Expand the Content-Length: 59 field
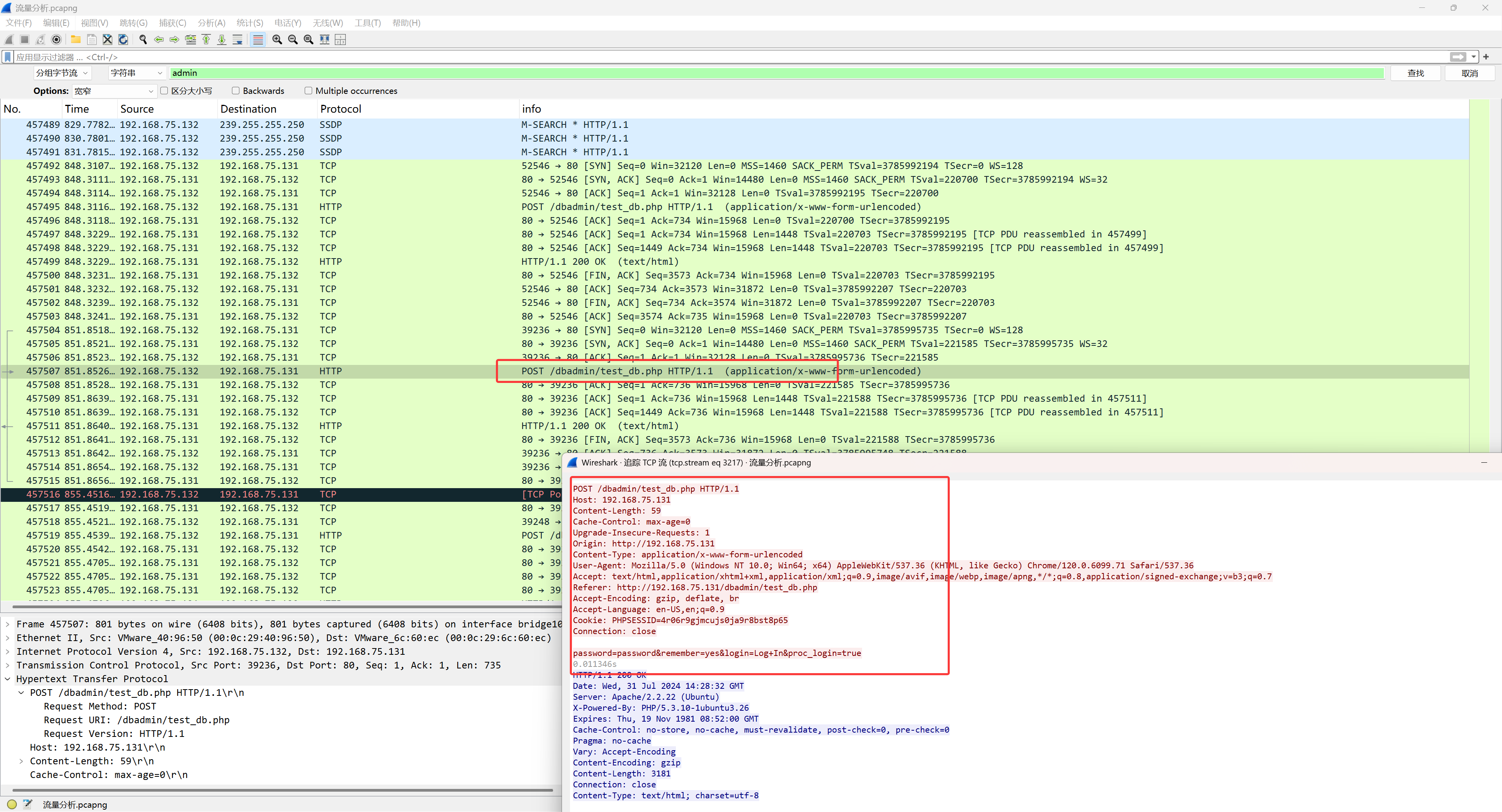 click(x=21, y=761)
